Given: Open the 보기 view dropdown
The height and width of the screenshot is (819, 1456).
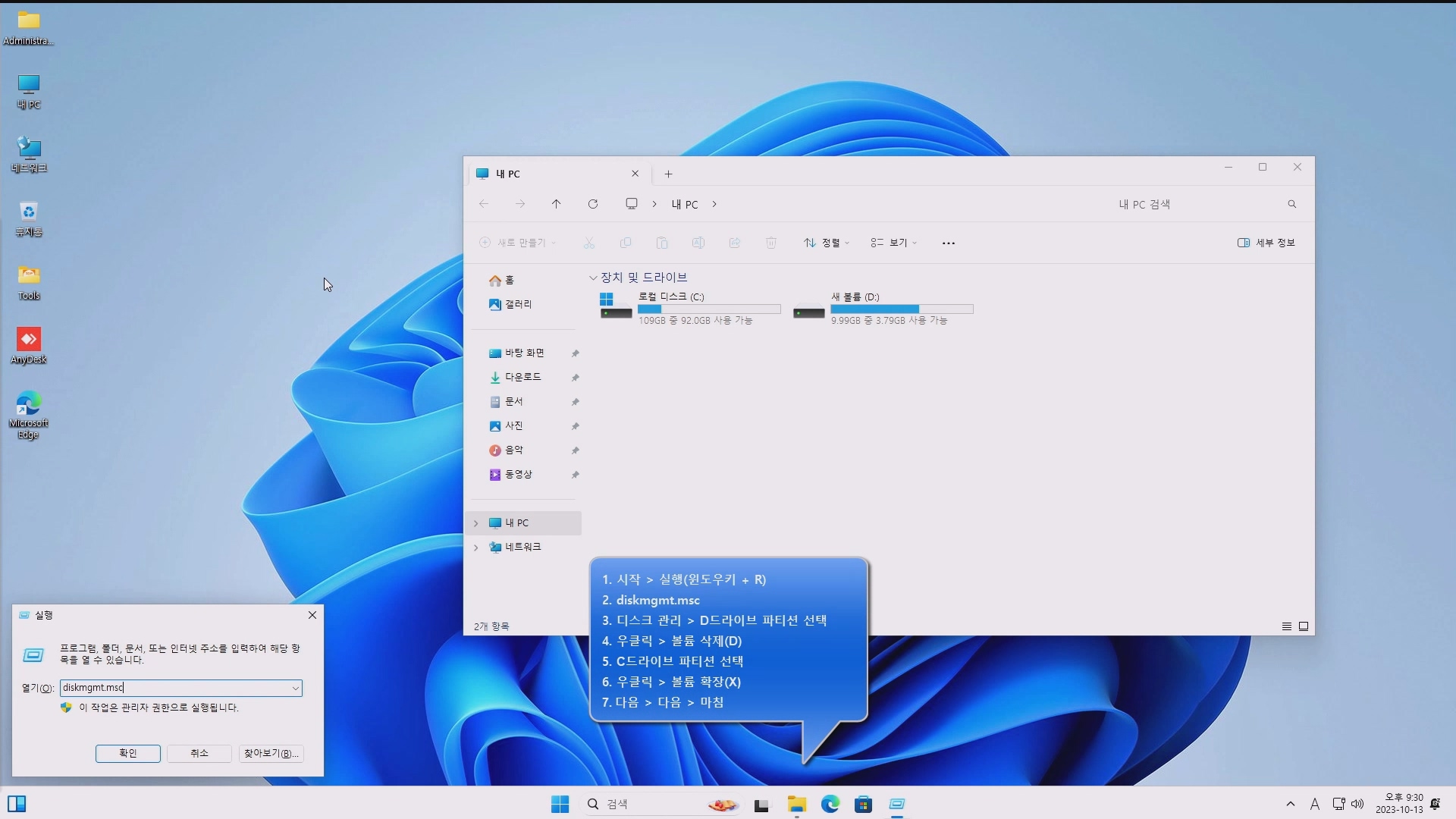Looking at the screenshot, I should click(894, 243).
